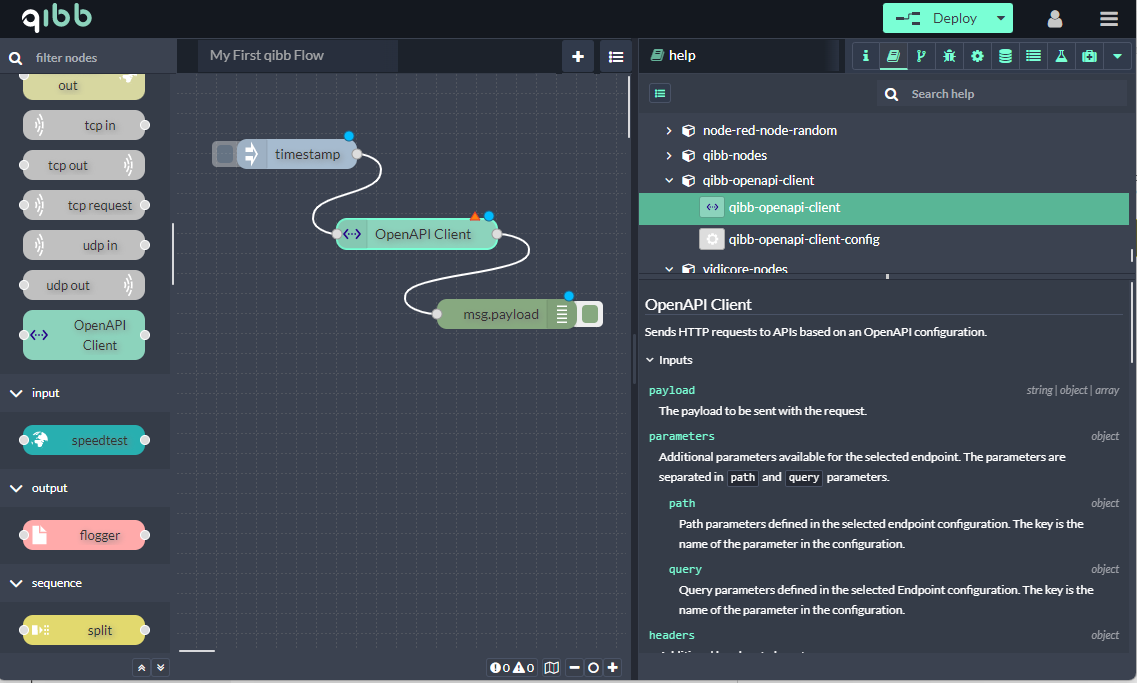Click the OpenAPI Client help heading
The width and height of the screenshot is (1137, 683).
pyautogui.click(x=698, y=305)
